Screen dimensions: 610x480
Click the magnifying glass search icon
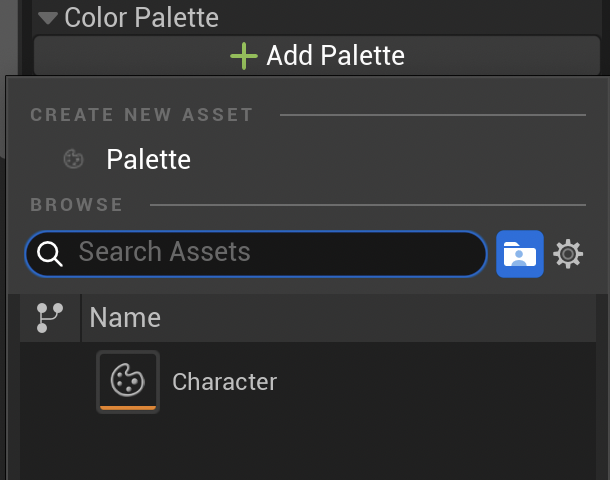(50, 254)
